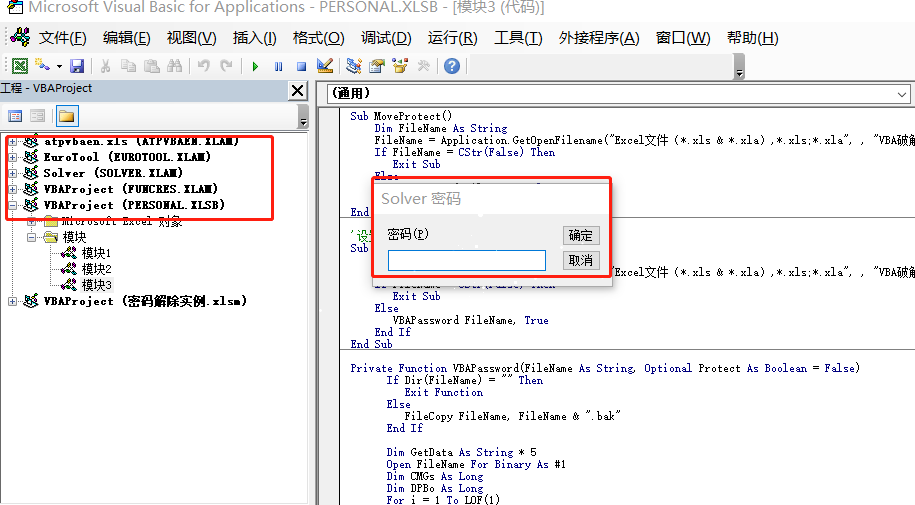Expand VBAProject (密码解除实例.xlsm) node
Image resolution: width=915 pixels, height=505 pixels.
pyautogui.click(x=12, y=301)
